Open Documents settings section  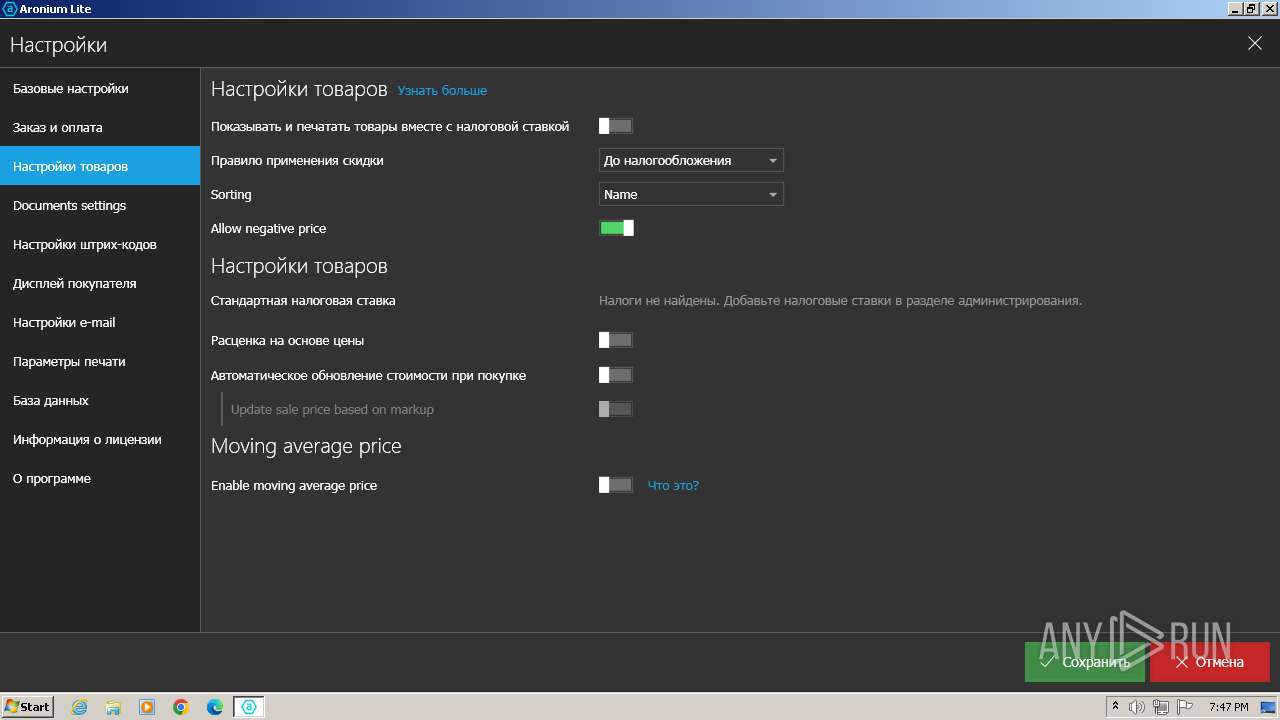(x=100, y=205)
